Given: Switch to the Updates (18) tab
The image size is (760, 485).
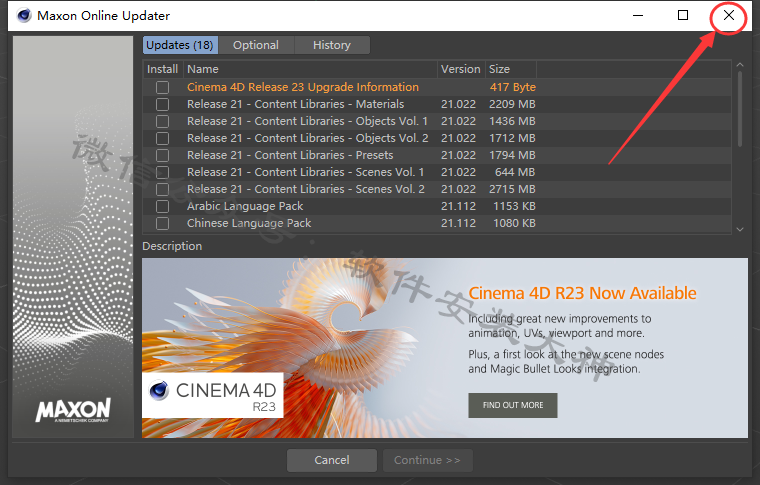Looking at the screenshot, I should tap(180, 45).
